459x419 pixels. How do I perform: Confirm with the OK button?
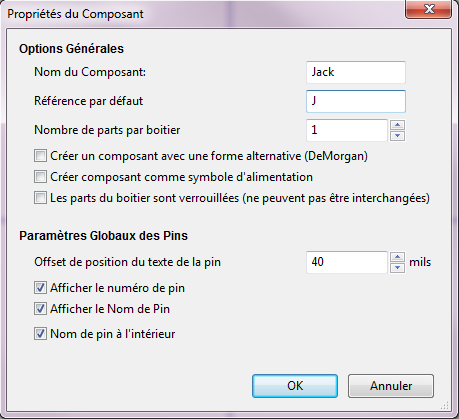[295, 386]
